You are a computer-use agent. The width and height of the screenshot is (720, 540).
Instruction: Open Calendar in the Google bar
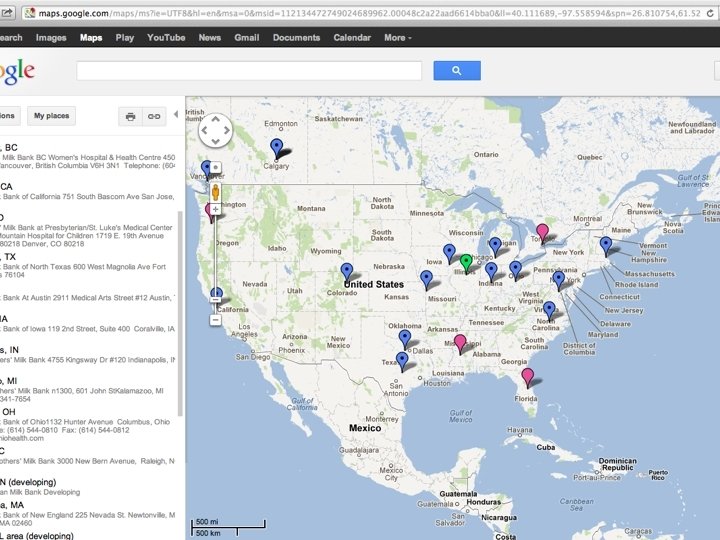click(352, 38)
